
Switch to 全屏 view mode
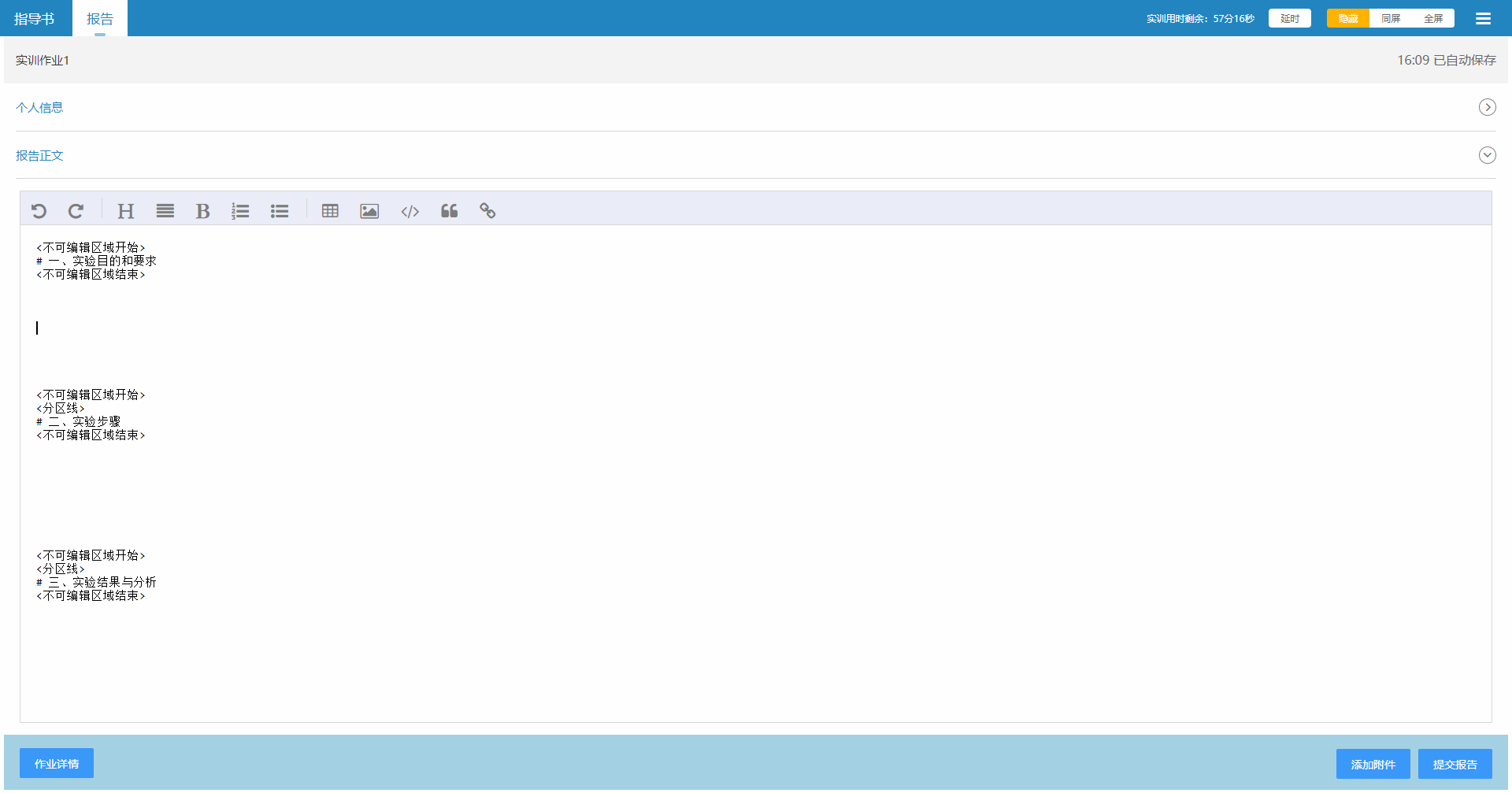(1433, 19)
